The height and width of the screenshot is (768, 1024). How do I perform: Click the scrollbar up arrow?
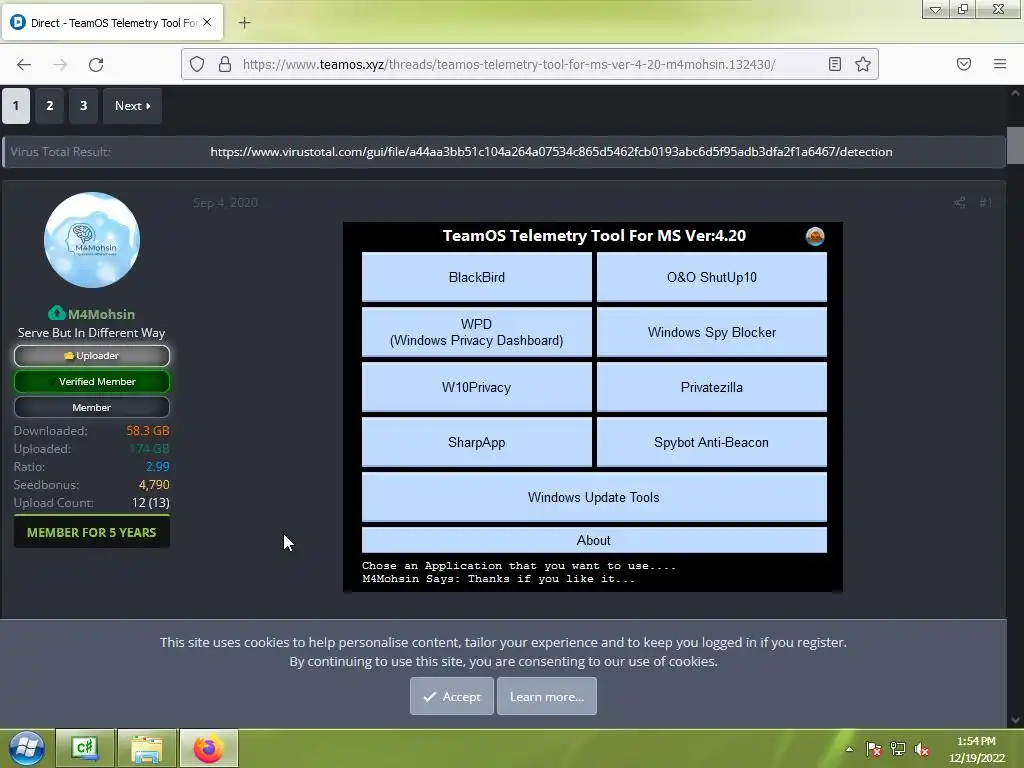tap(1015, 93)
